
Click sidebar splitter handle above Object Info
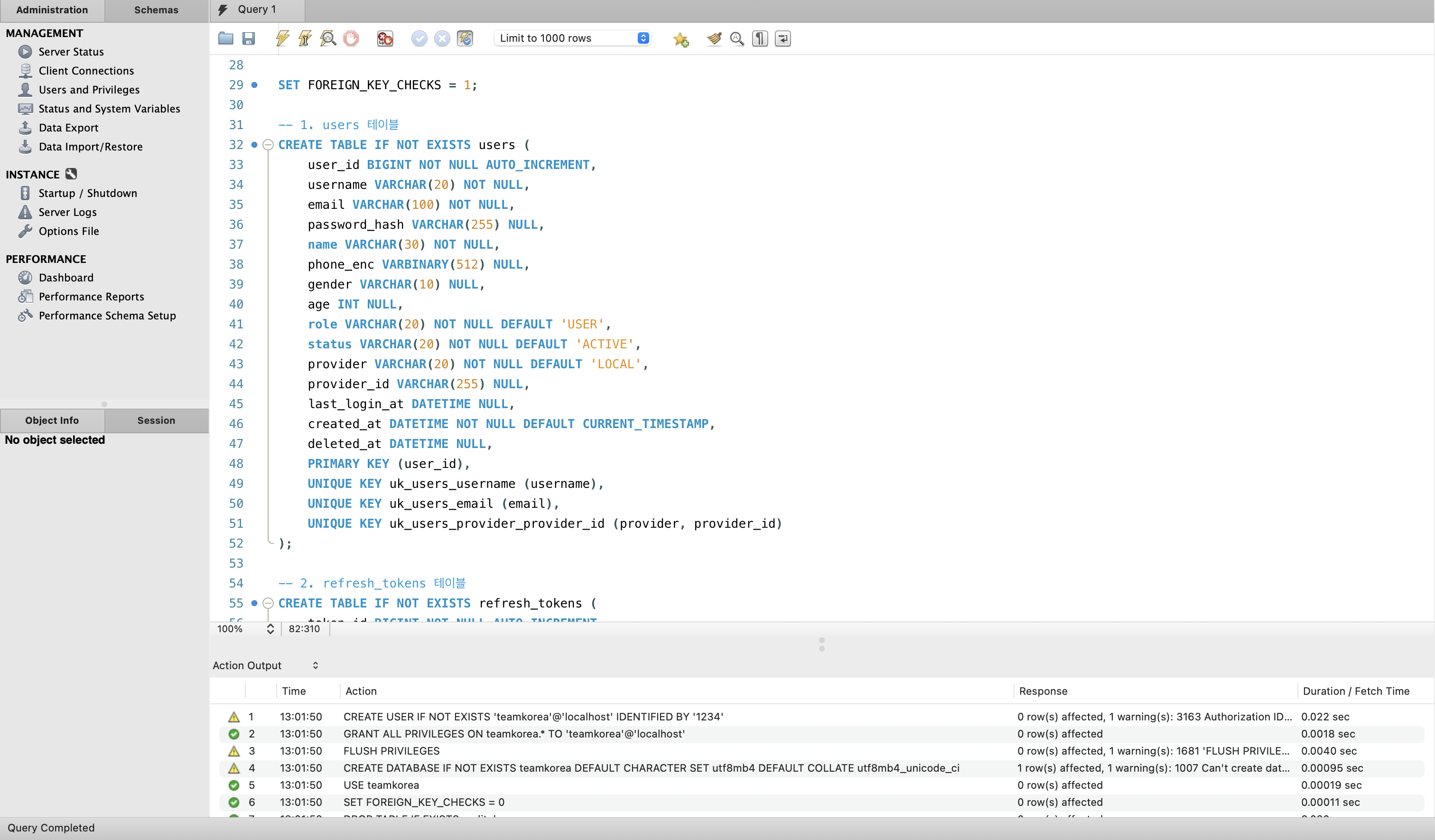104,404
